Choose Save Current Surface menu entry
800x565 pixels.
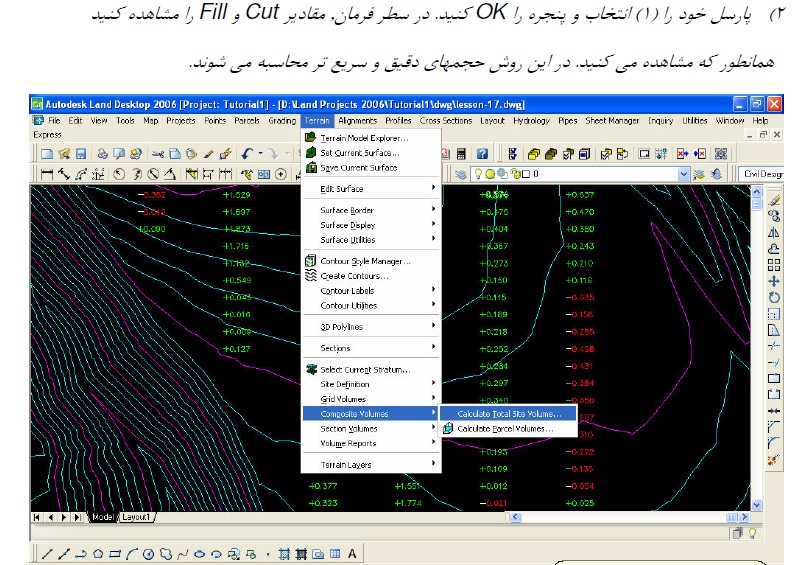[371, 167]
